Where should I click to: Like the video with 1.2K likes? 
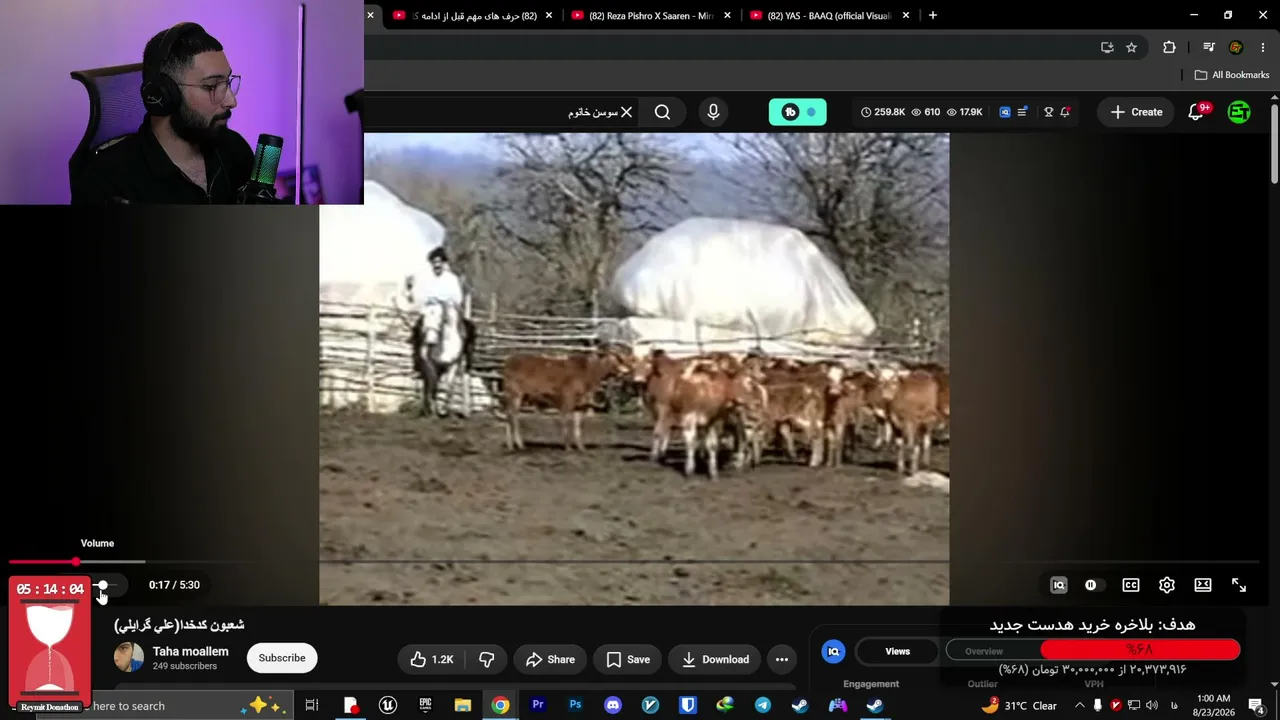tap(432, 659)
